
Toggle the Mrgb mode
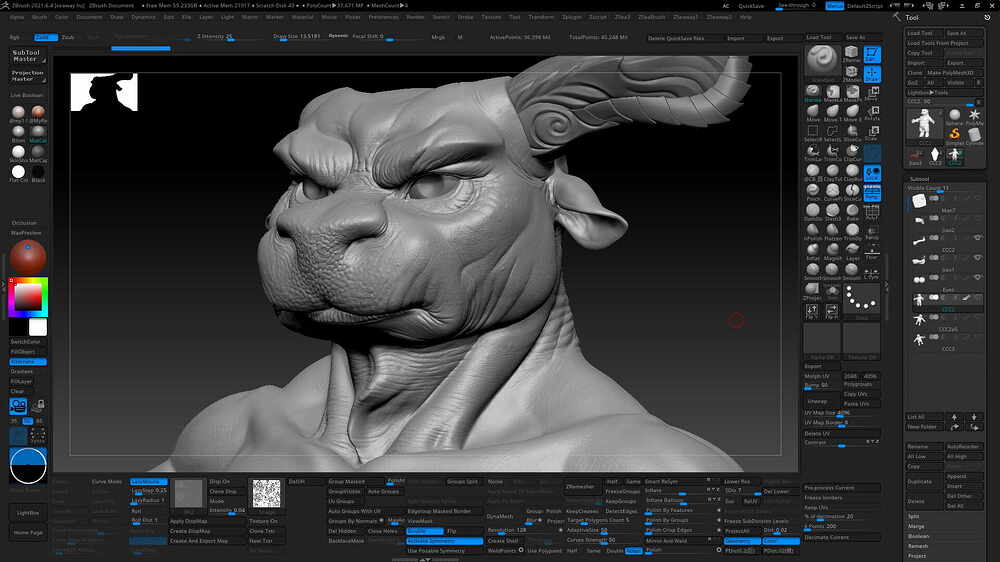pyautogui.click(x=438, y=38)
